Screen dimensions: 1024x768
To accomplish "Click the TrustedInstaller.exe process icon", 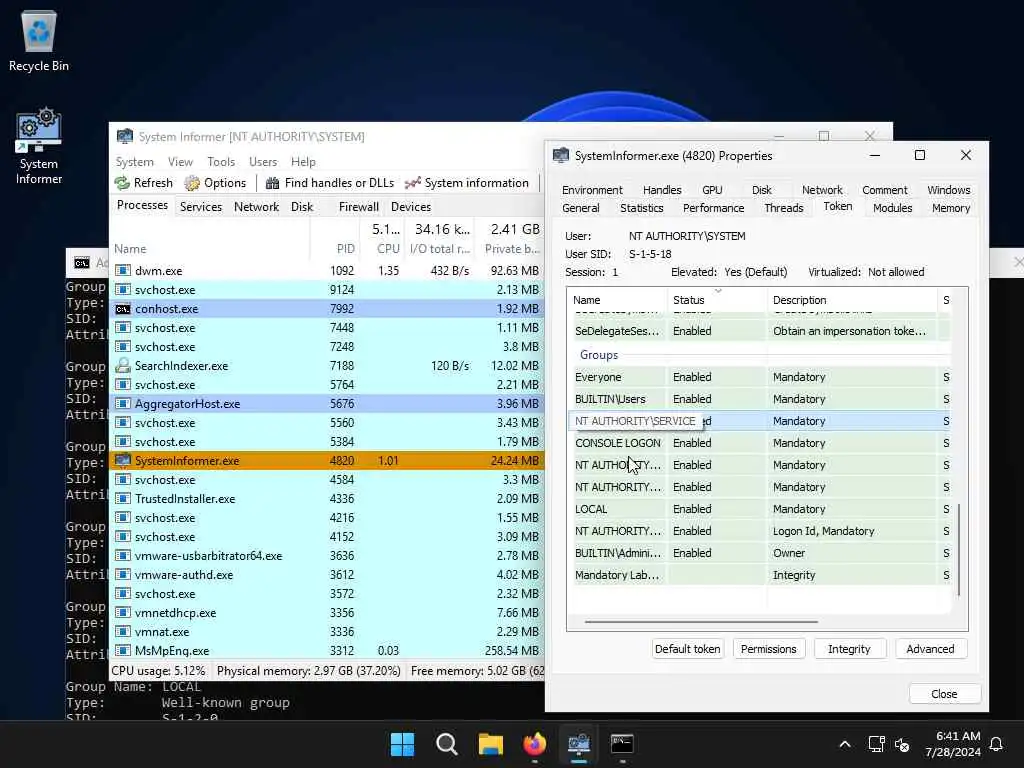I will click(x=122, y=498).
